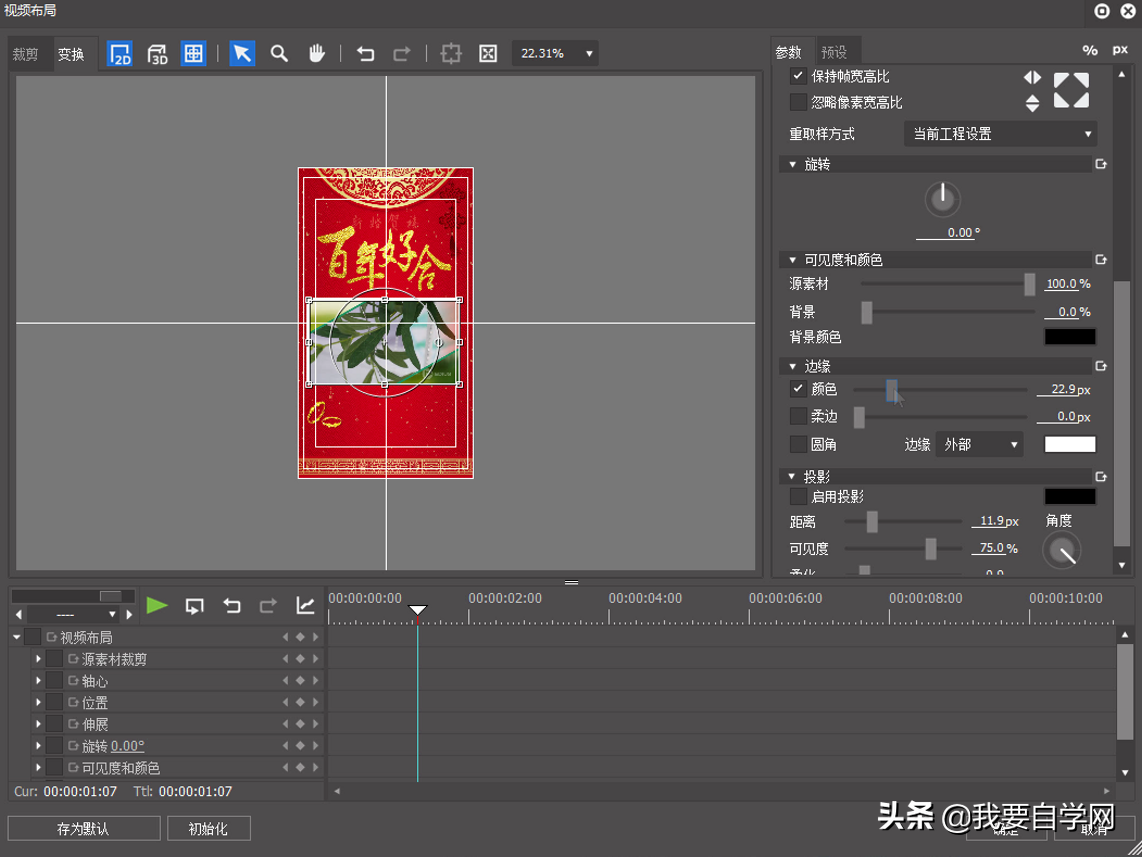The width and height of the screenshot is (1142, 857).
Task: Click the fullscreen fit expand icon
Action: click(1071, 90)
